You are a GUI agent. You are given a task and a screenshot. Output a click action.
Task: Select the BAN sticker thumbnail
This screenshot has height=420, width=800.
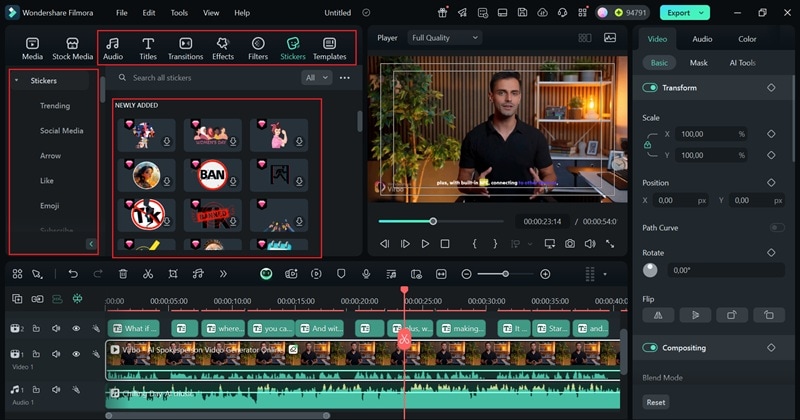213,175
